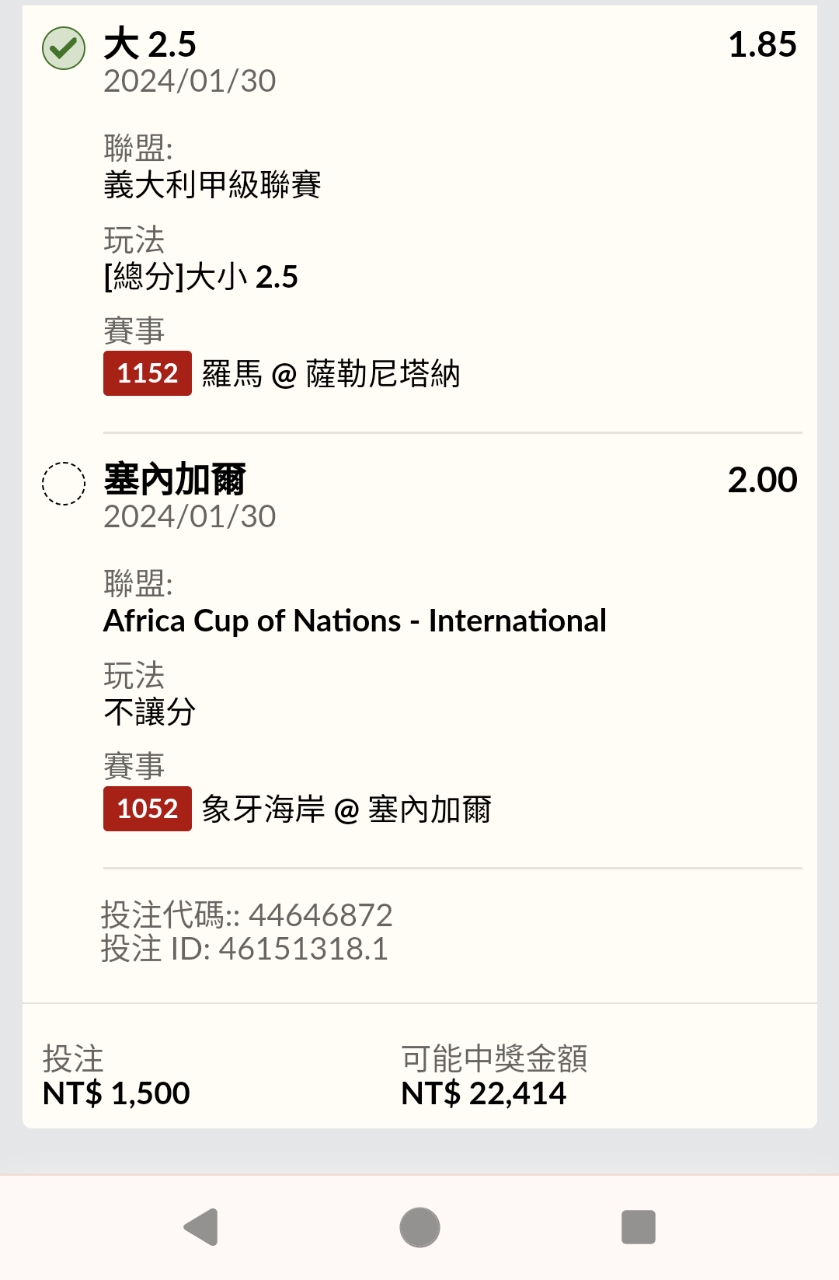
Task: Select the 大 2.5 bet title
Action: 150,45
